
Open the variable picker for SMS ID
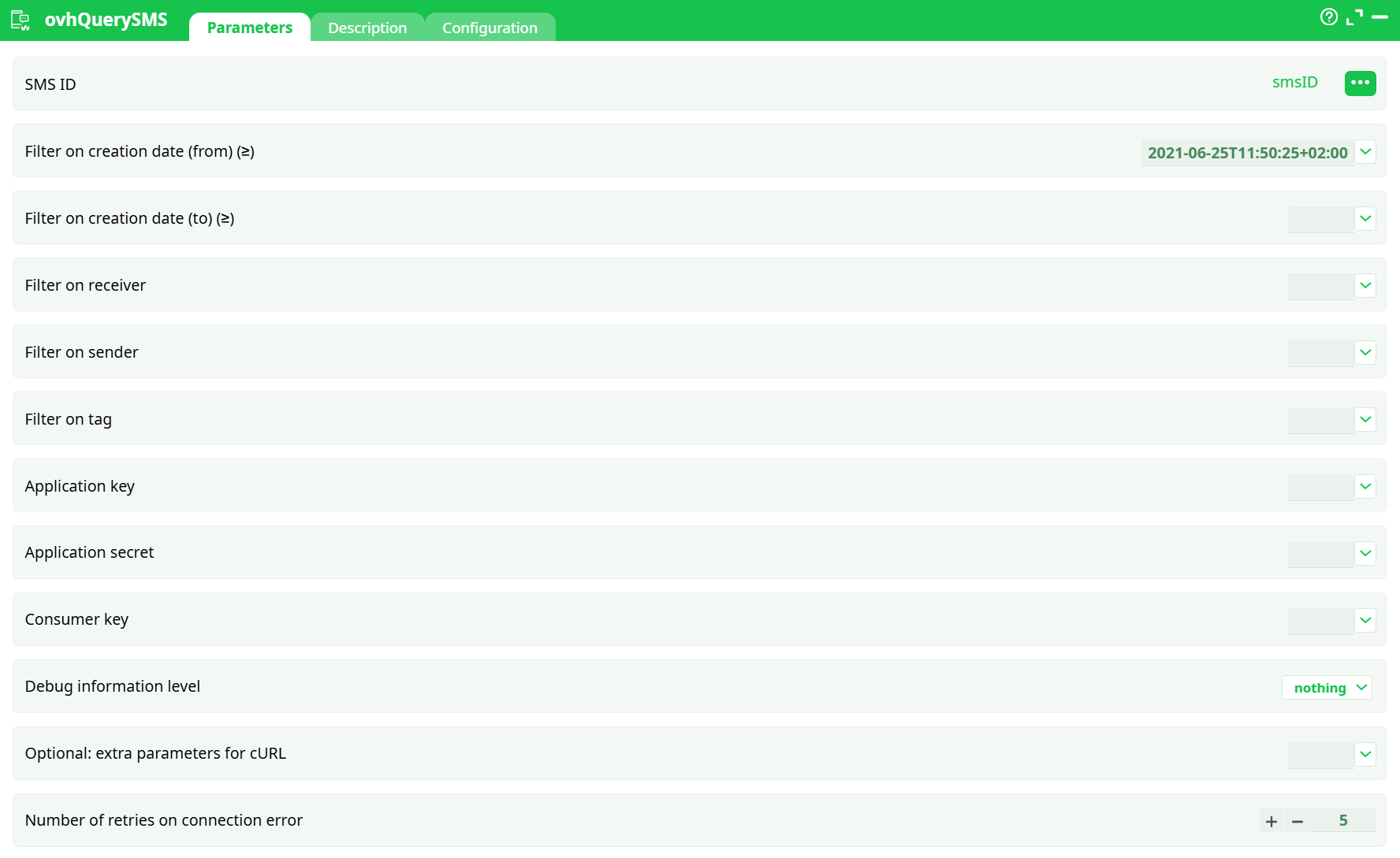point(1361,83)
